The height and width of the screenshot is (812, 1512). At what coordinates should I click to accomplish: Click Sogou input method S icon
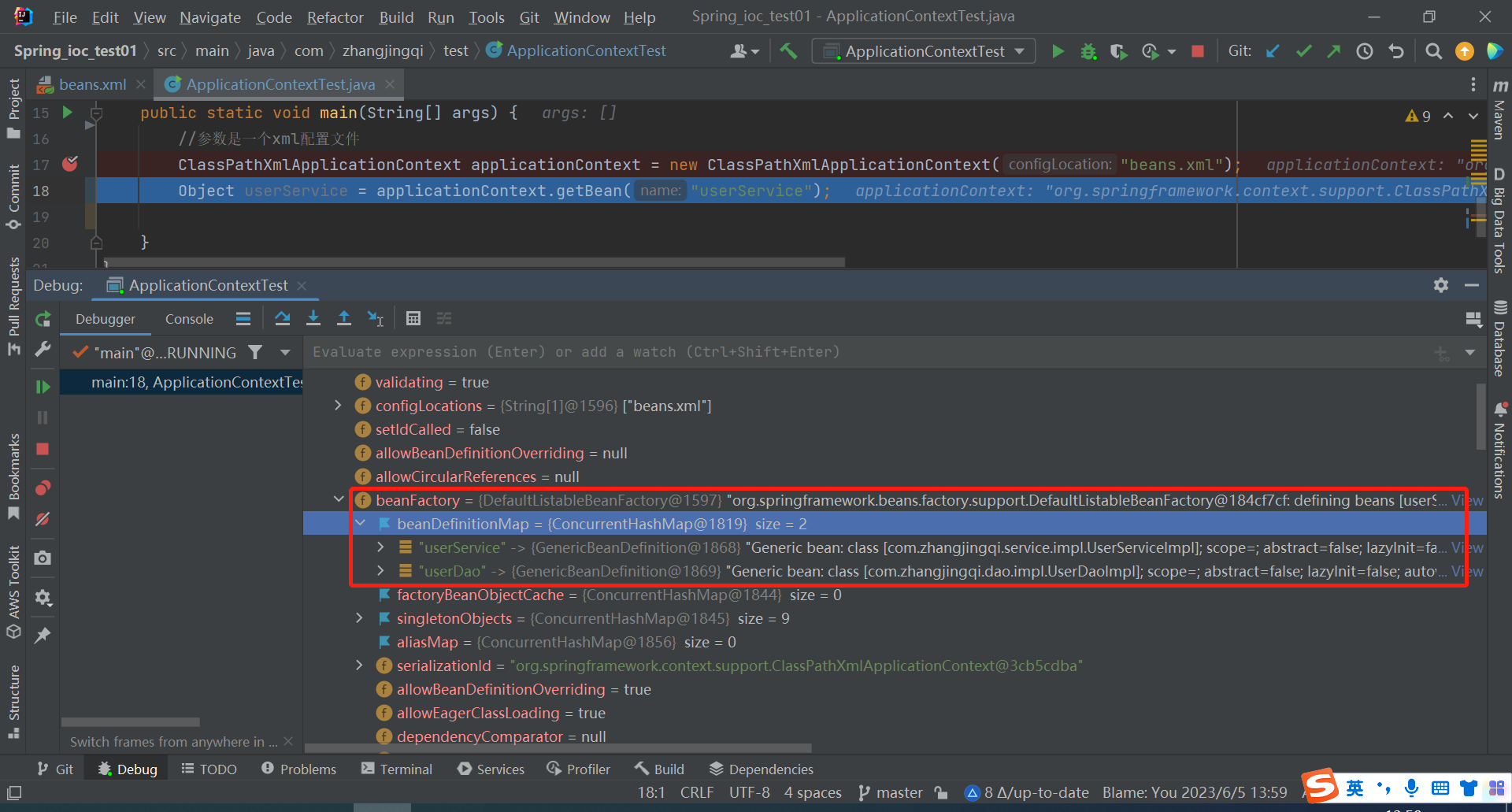[1321, 786]
